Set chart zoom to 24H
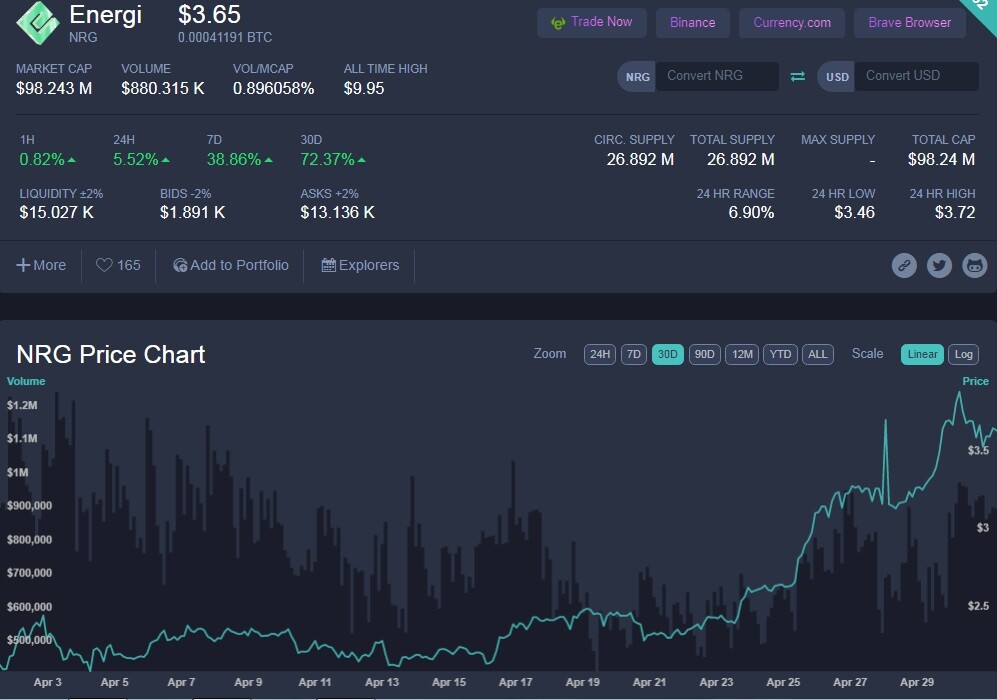997x700 pixels. coord(600,354)
